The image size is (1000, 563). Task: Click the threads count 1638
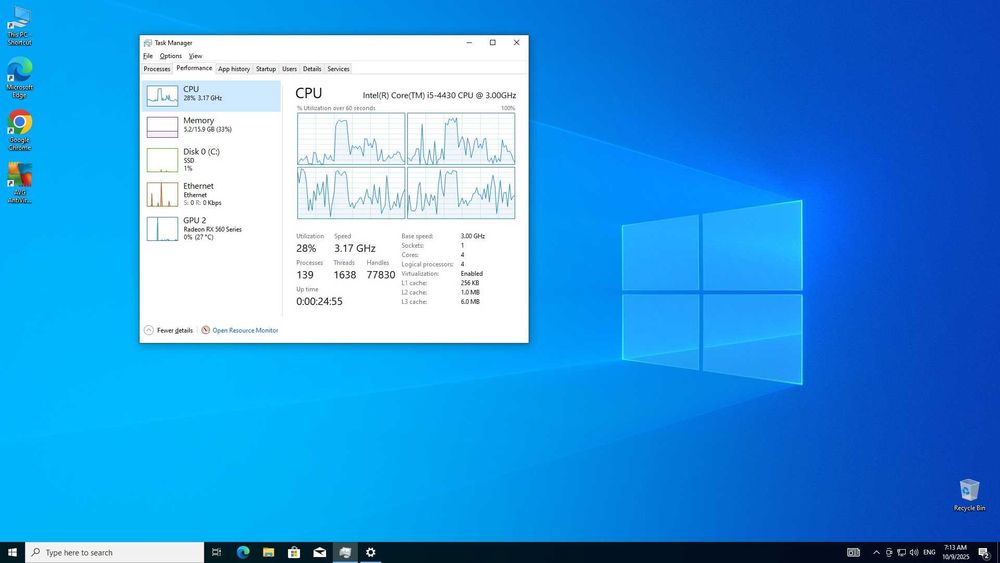(x=344, y=275)
